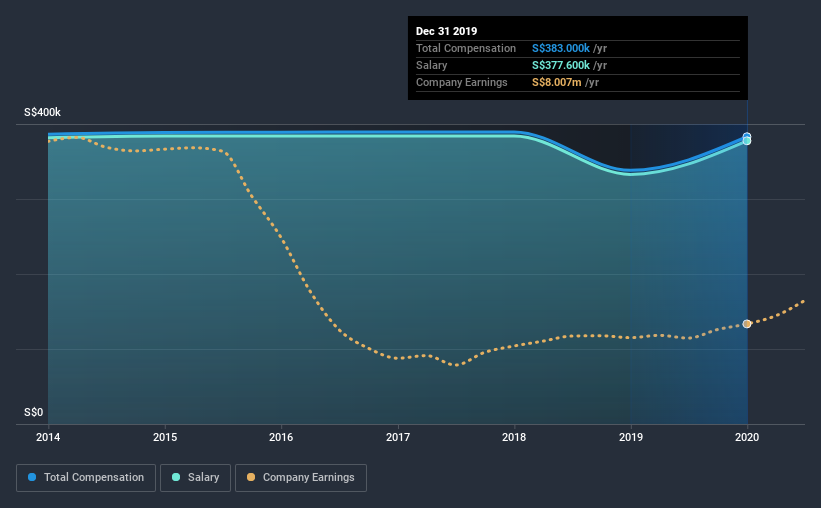Toggle the Salary legend button
Screen dimensions: 821x508
[x=195, y=478]
